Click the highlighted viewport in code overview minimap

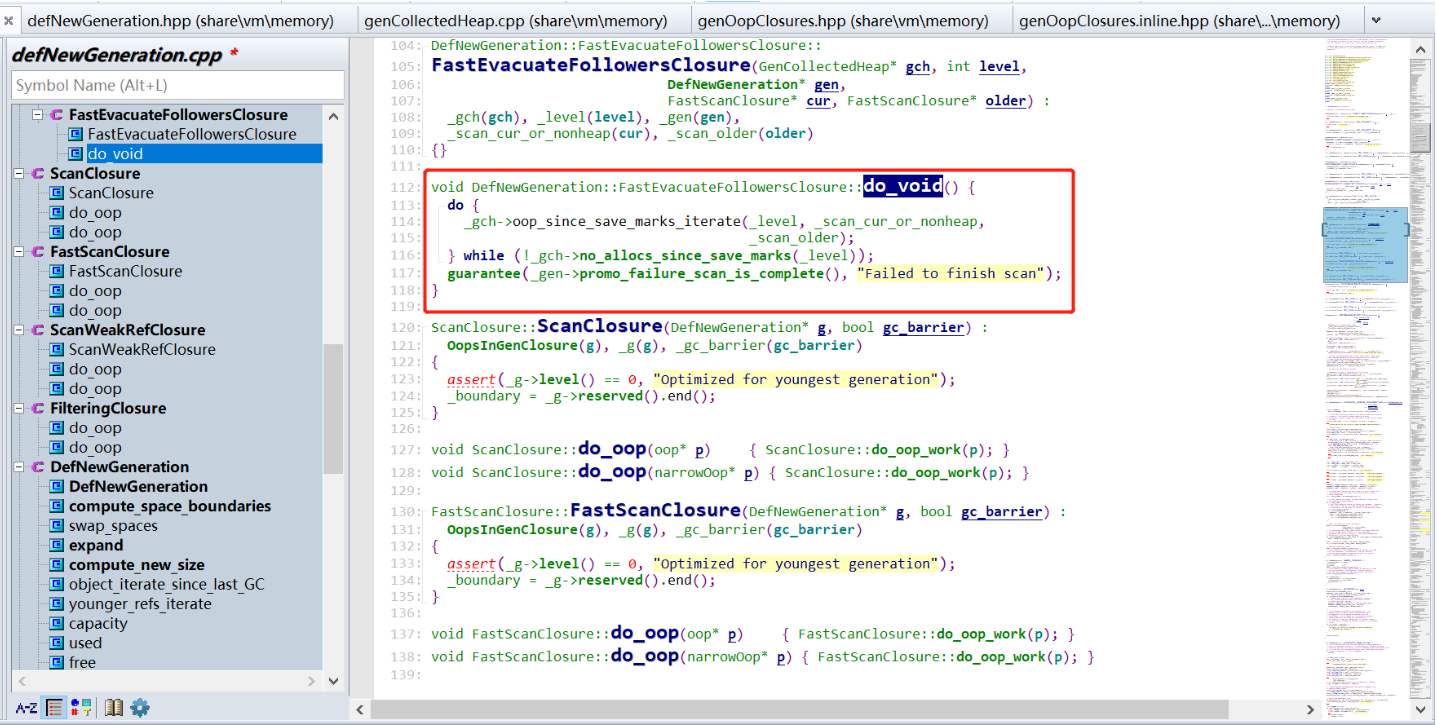[x=1365, y=245]
